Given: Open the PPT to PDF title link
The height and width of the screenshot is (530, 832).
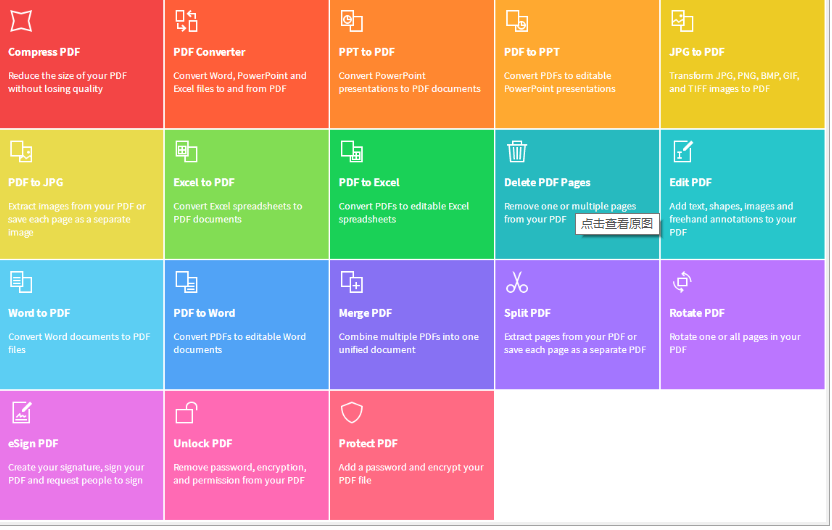Looking at the screenshot, I should (x=367, y=52).
